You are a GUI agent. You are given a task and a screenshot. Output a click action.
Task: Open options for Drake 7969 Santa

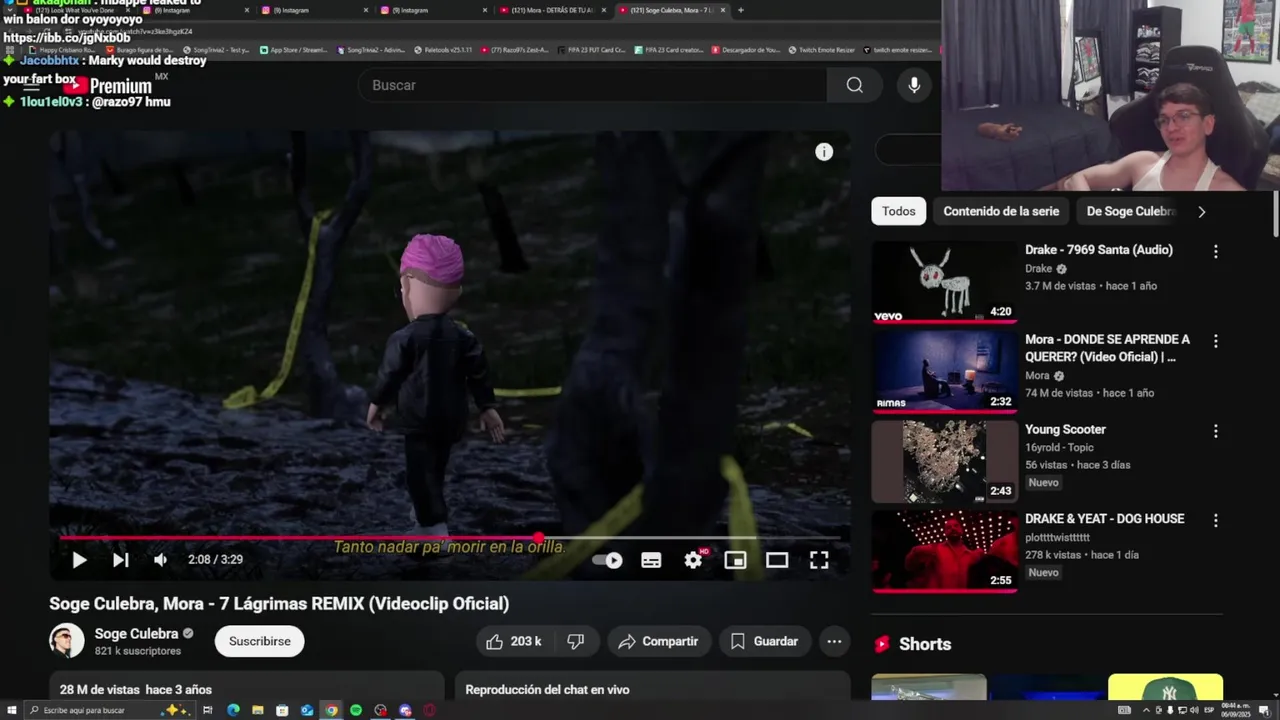point(1216,252)
